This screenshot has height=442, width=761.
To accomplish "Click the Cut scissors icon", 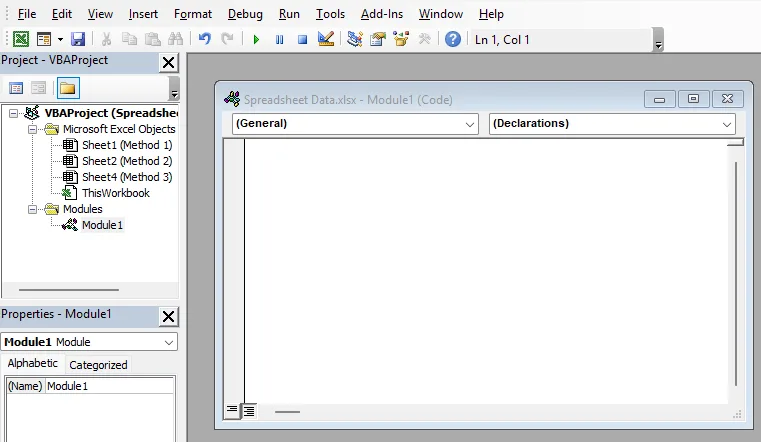I will tap(106, 39).
